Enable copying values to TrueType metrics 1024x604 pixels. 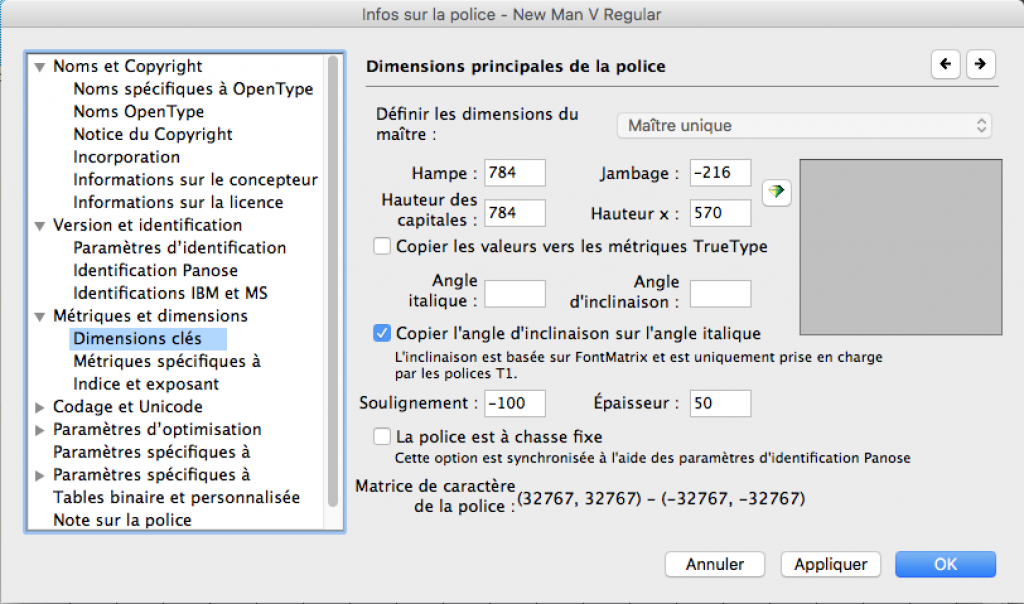[382, 246]
